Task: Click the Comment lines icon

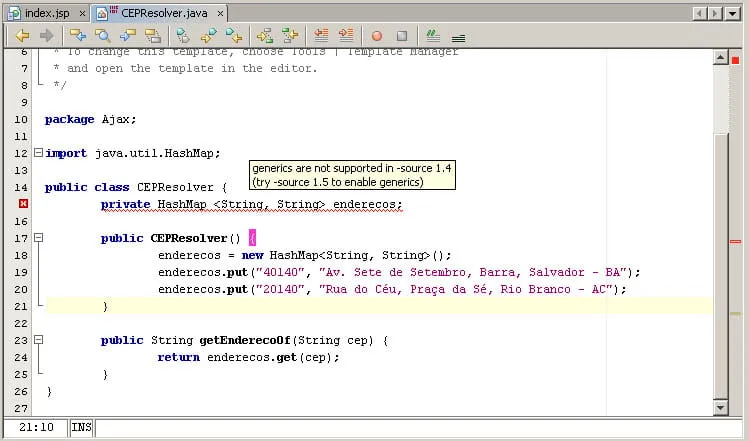Action: click(433, 35)
